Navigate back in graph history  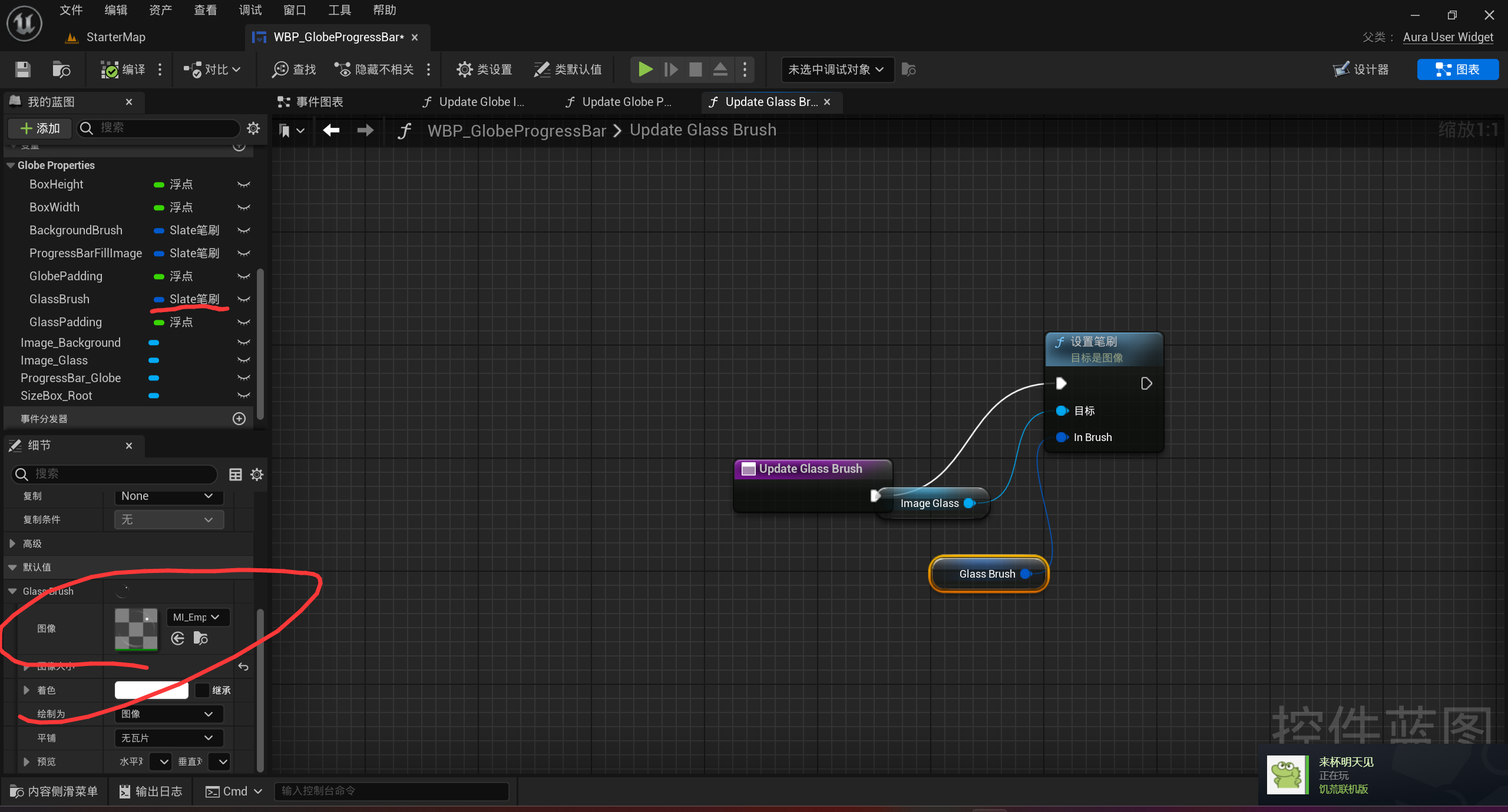[x=331, y=130]
